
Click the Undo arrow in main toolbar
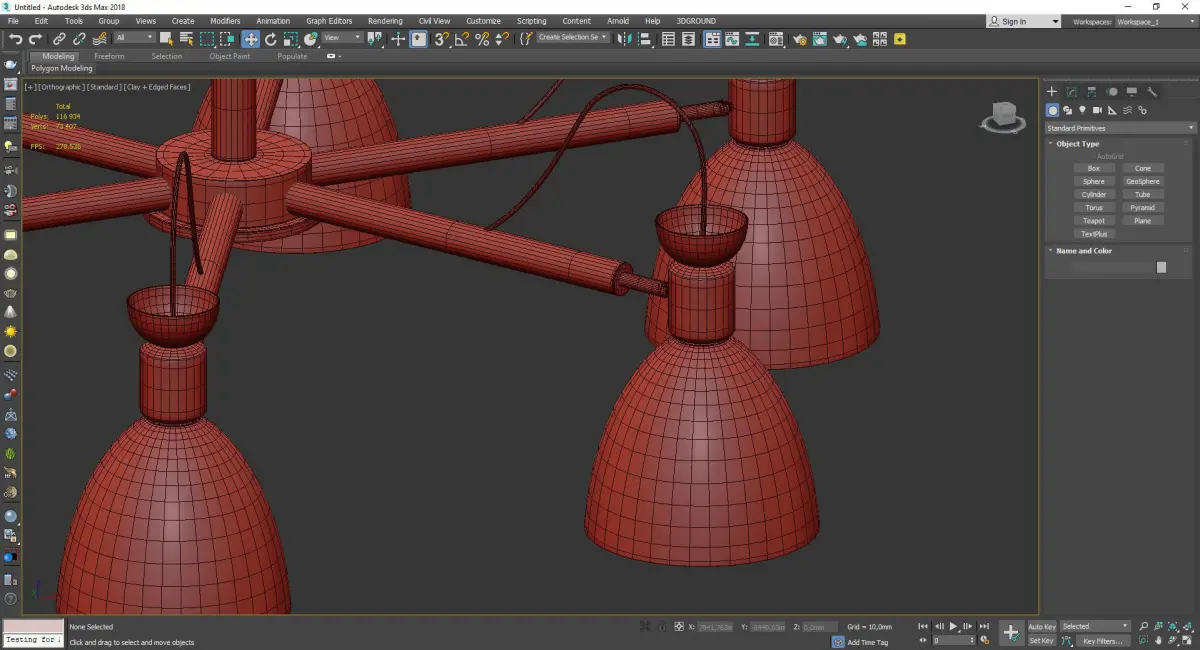[x=15, y=39]
